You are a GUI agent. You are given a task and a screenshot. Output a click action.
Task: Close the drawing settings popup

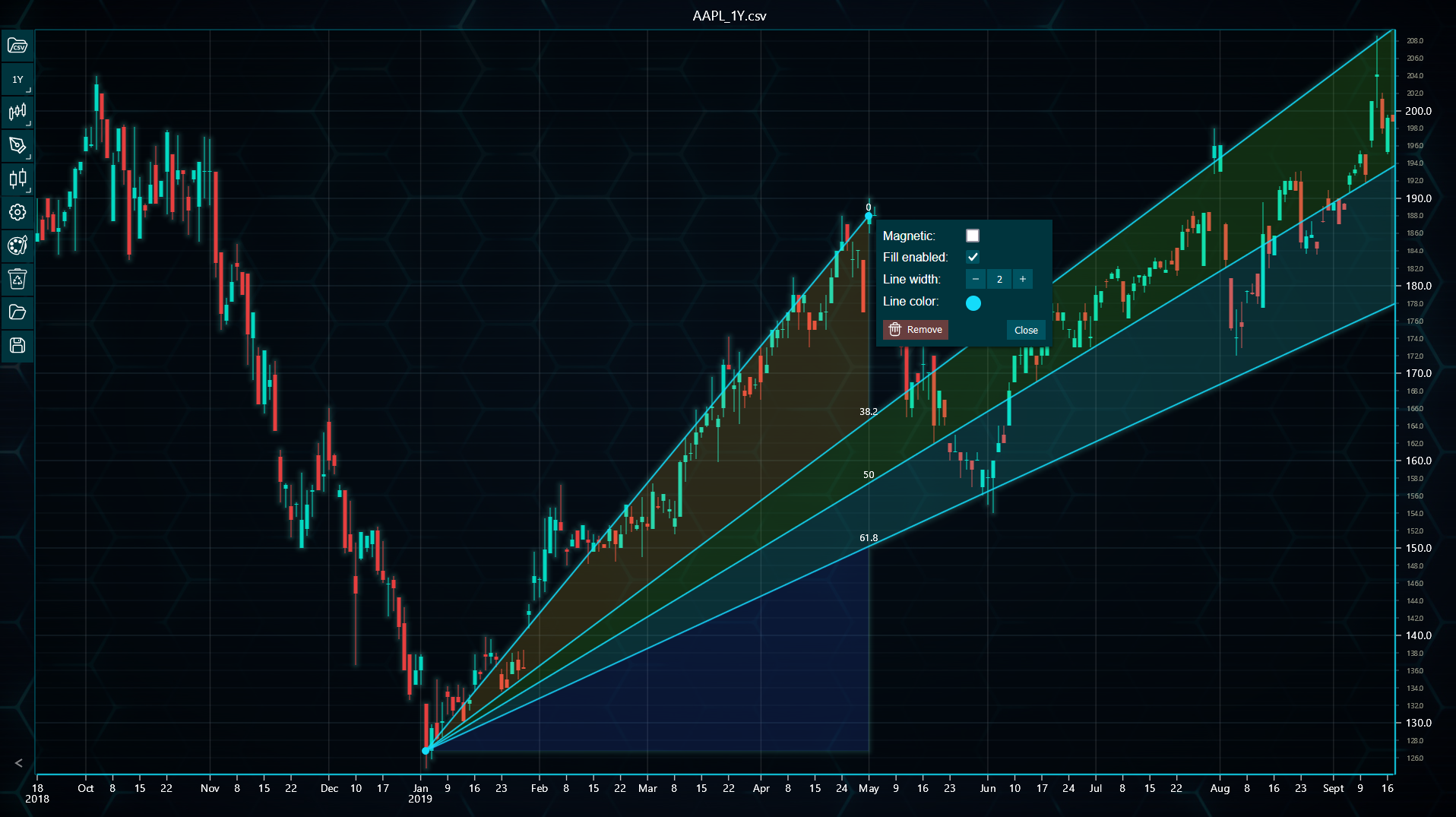coord(1026,330)
